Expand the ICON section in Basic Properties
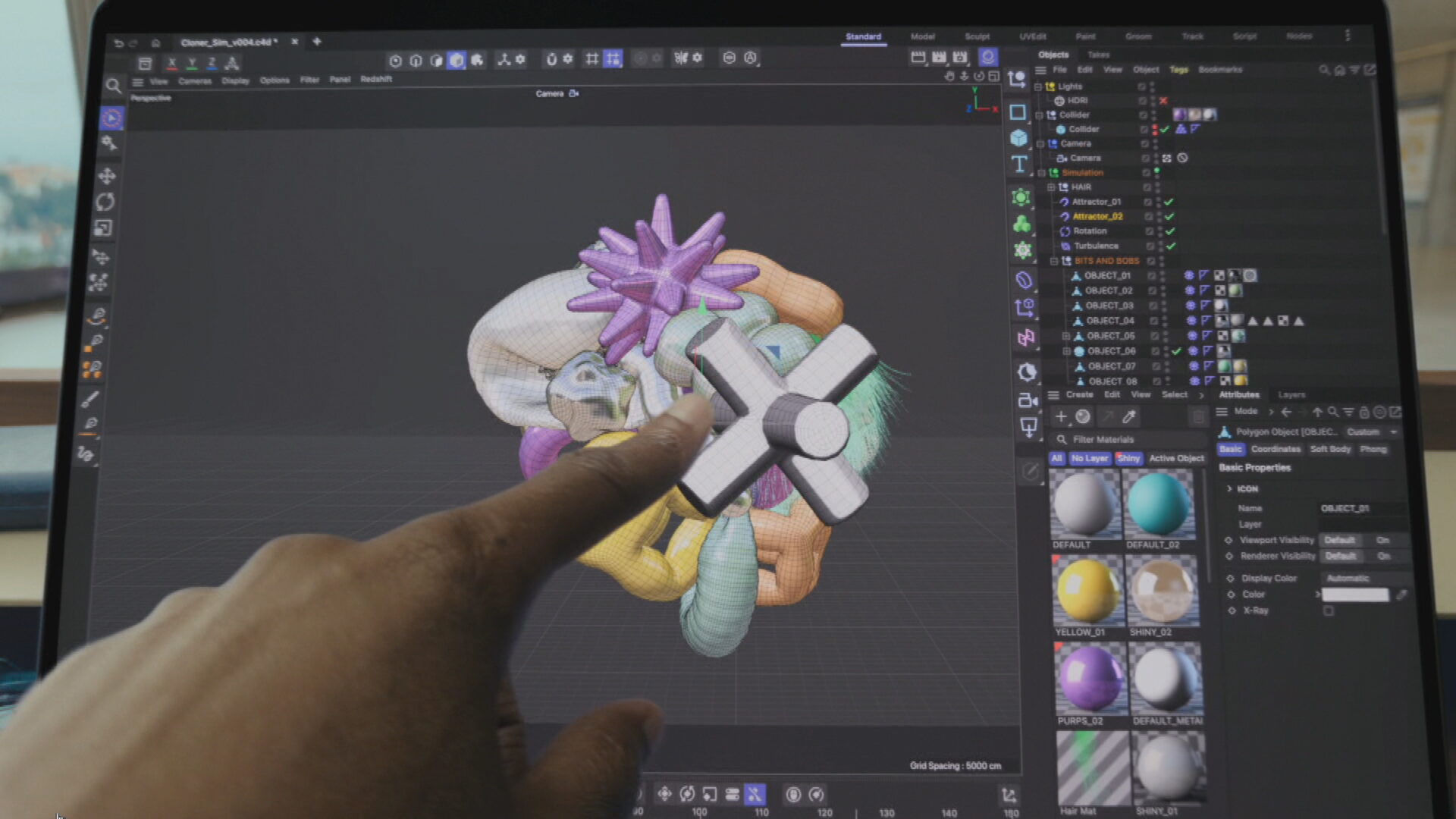1456x819 pixels. click(x=1229, y=489)
